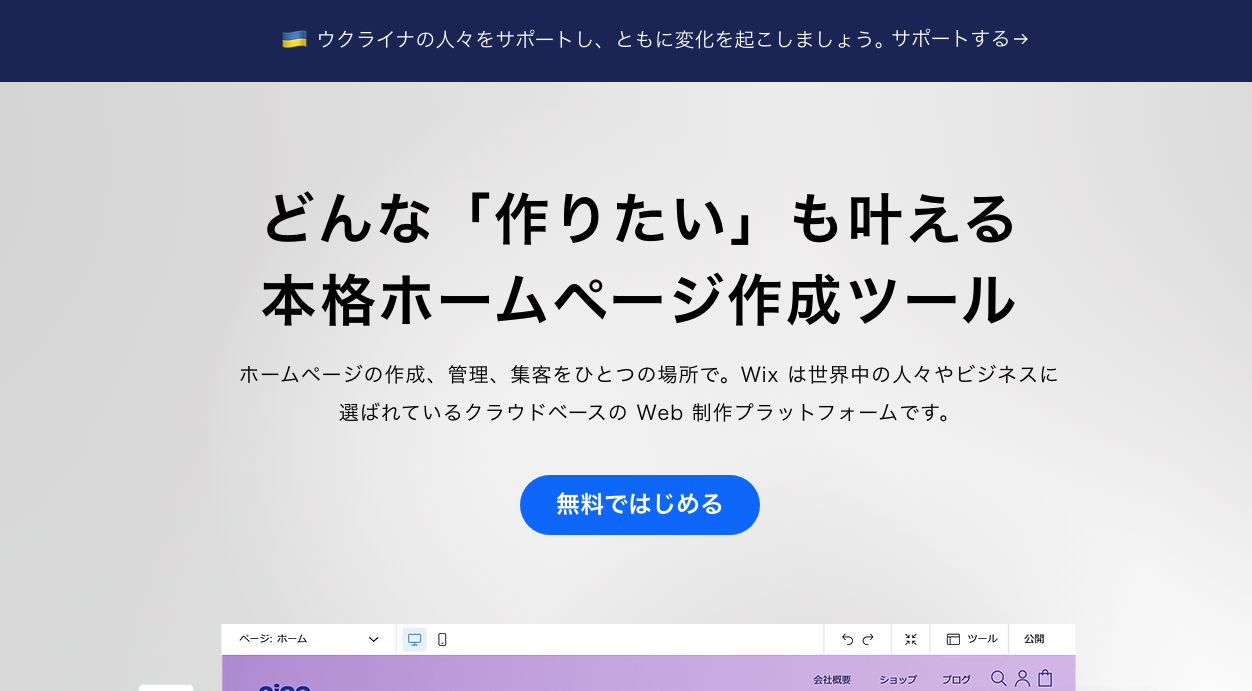Open the ツール menu in the editor toolbar
Viewport: 1252px width, 691px height.
coord(972,639)
